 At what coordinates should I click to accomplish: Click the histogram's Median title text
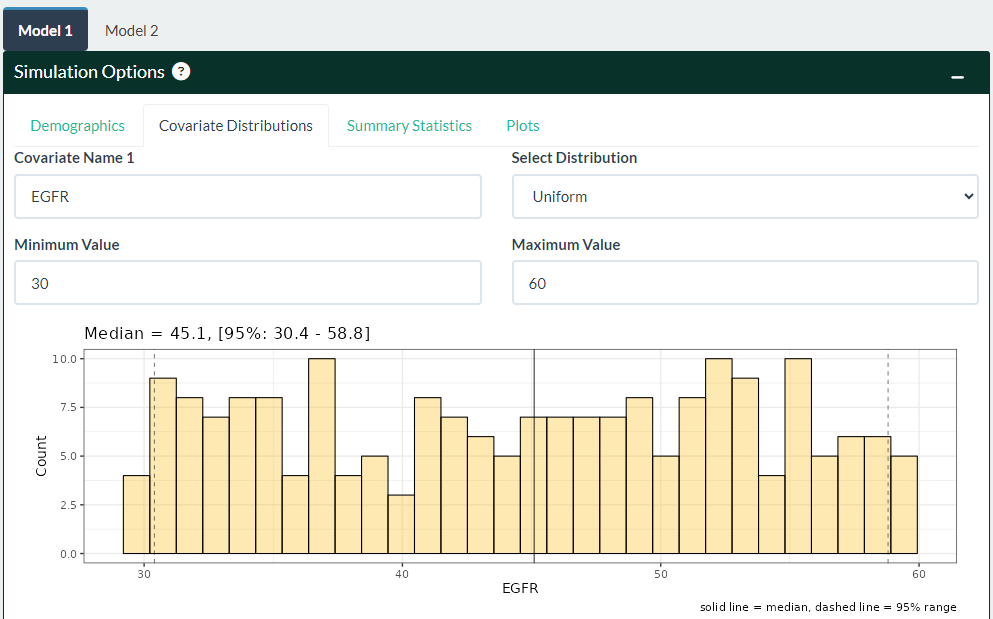[227, 333]
